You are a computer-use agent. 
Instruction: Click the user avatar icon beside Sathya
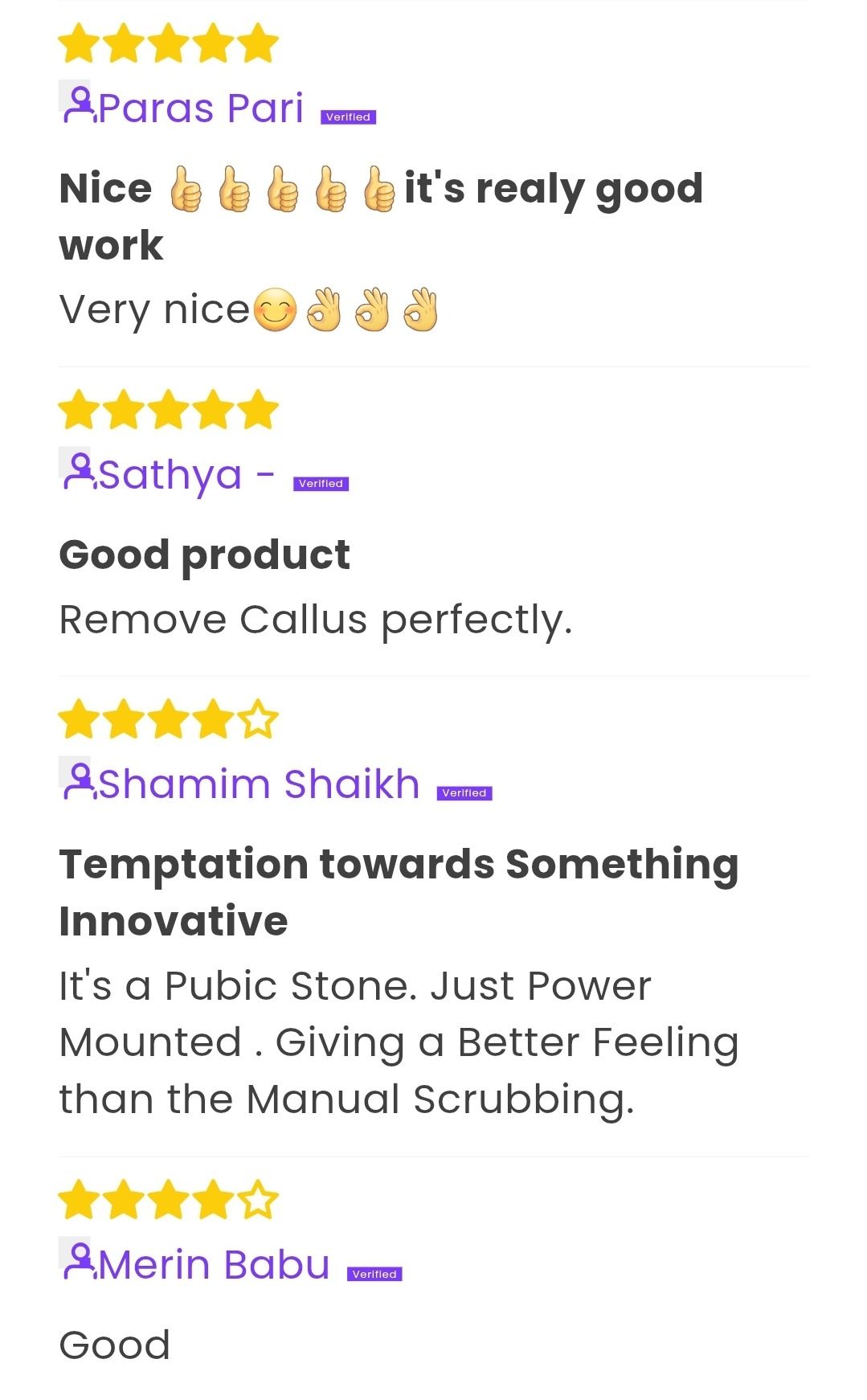(x=76, y=470)
